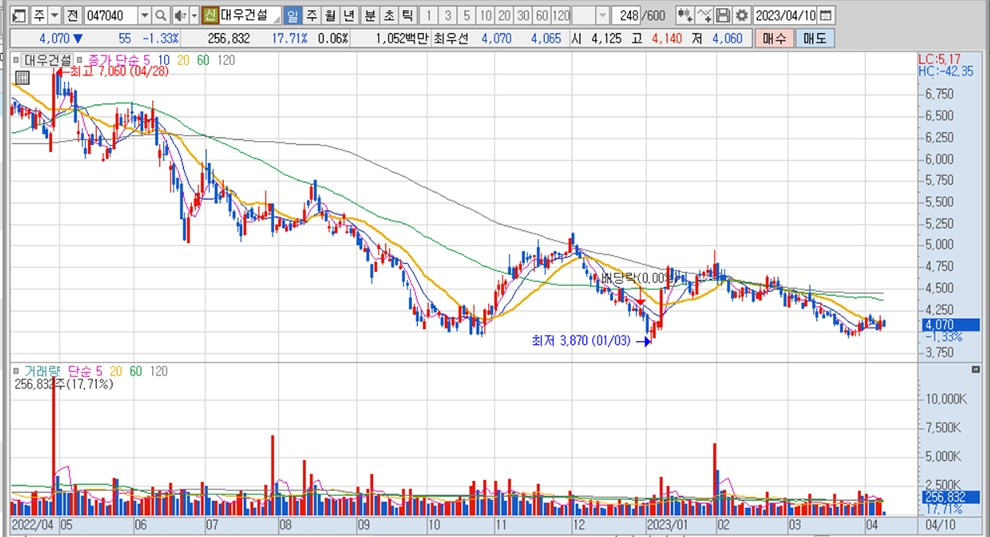Click the add line indicator icon
Screen dimensions: 990x537
[x=705, y=15]
